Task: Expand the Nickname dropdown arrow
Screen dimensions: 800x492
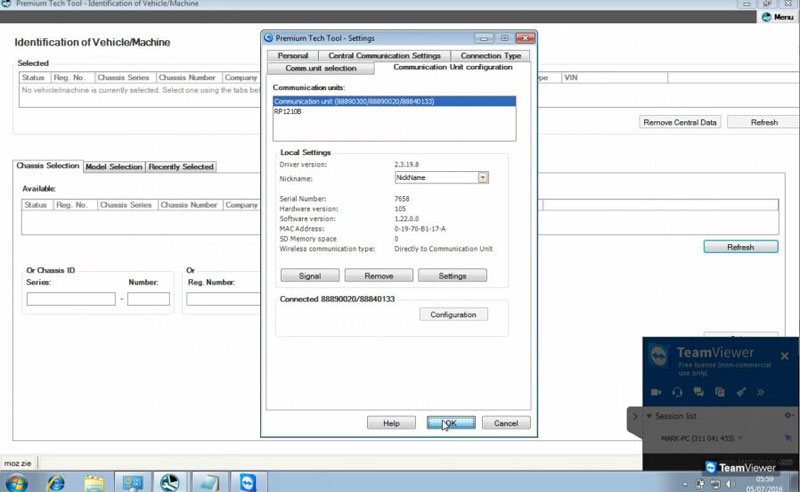Action: pos(483,177)
